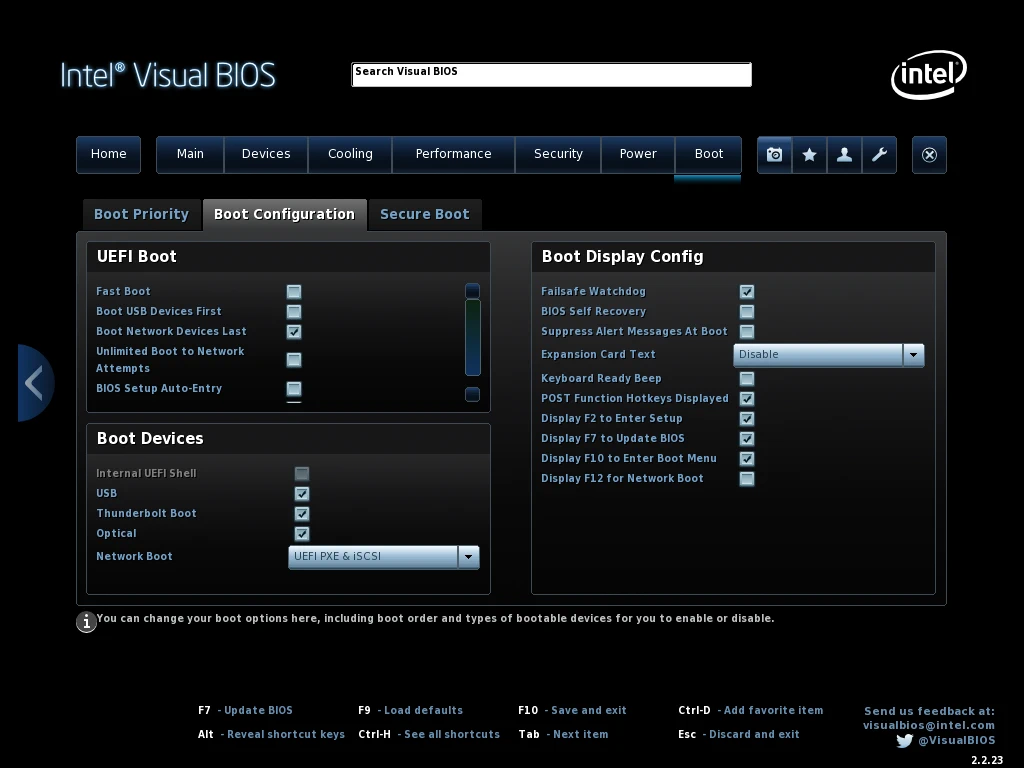Enable the Fast Boot checkbox

pyautogui.click(x=294, y=292)
